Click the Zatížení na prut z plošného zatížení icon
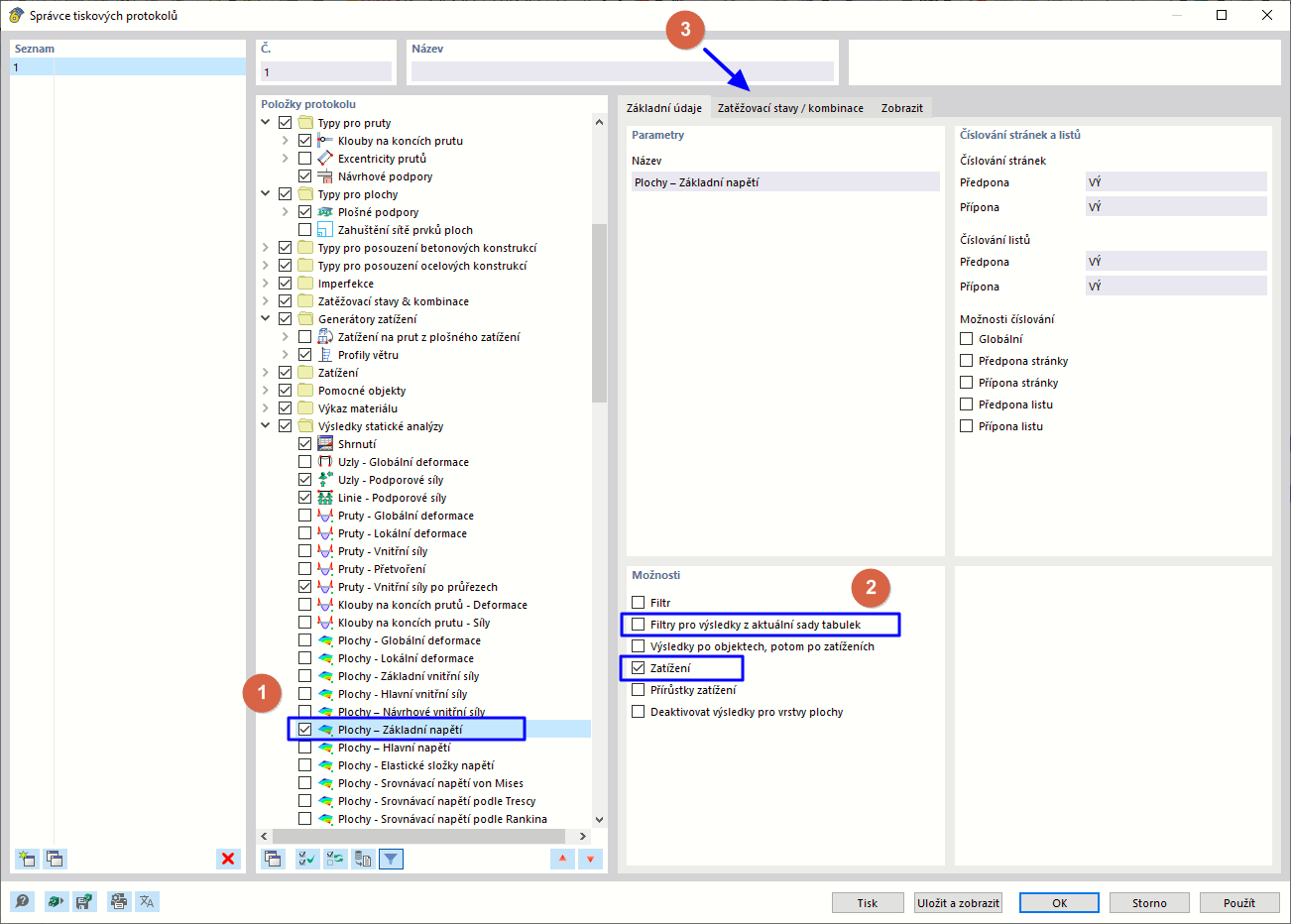 coord(325,337)
